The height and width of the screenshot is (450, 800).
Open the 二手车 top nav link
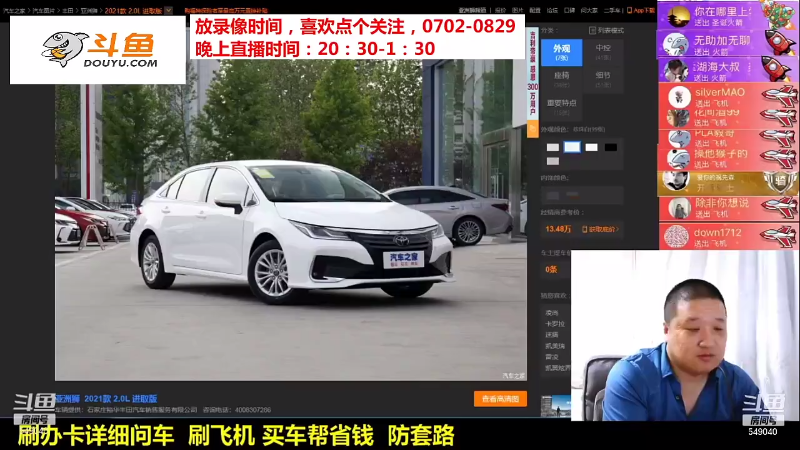coord(612,10)
